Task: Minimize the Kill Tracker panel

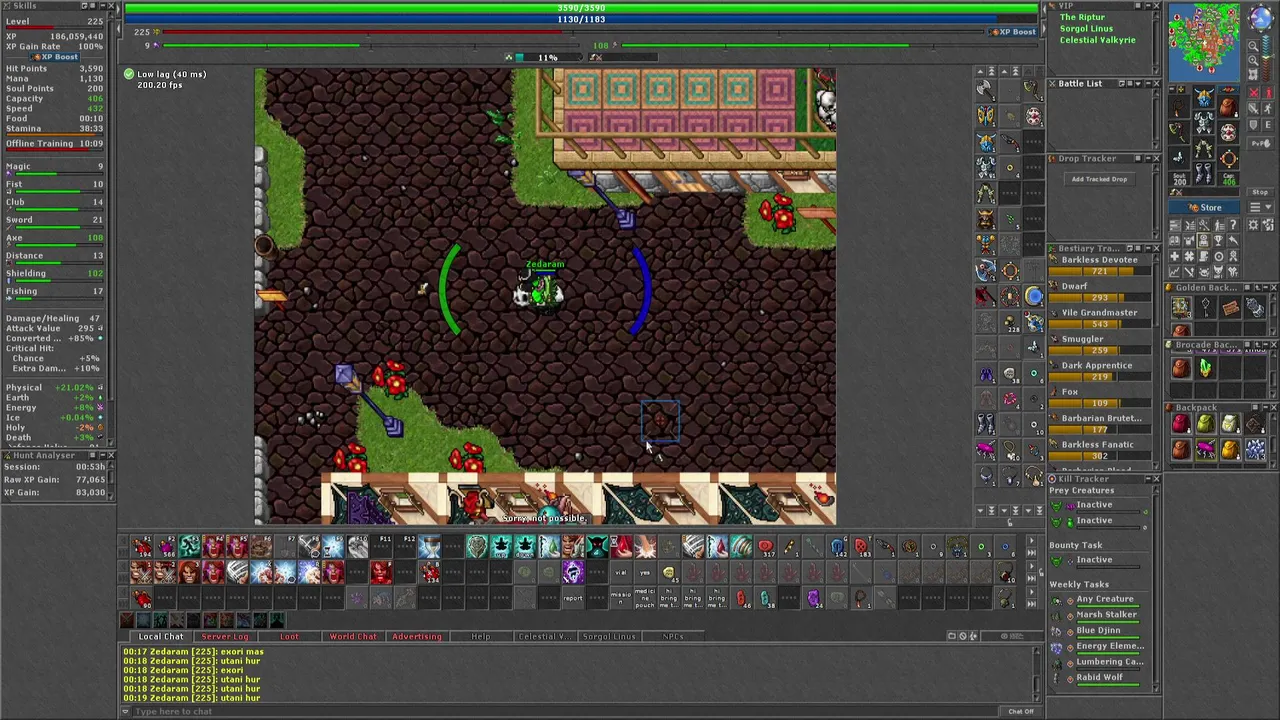Action: [x=1148, y=479]
